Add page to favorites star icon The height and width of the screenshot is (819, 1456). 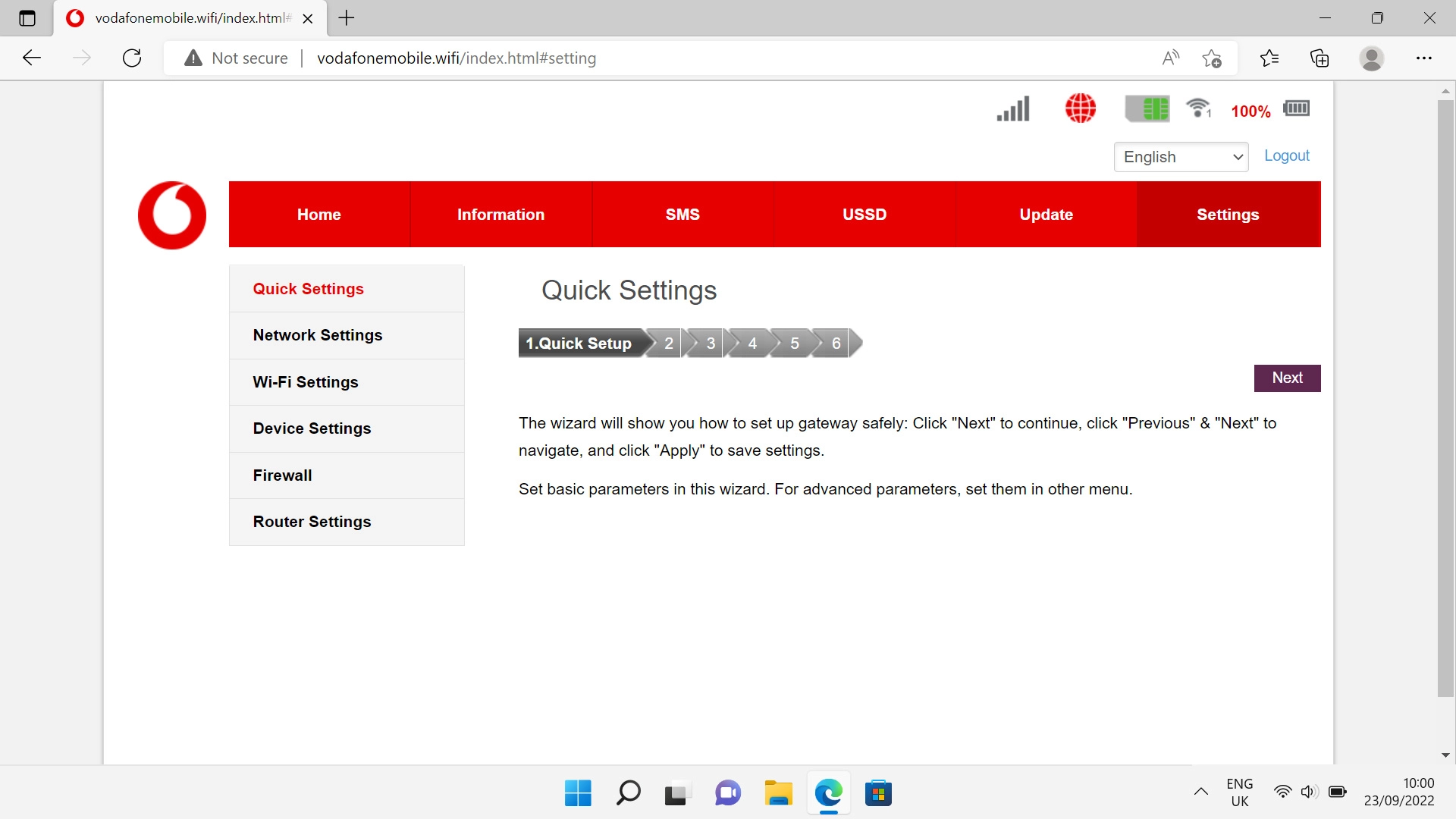pos(1212,58)
